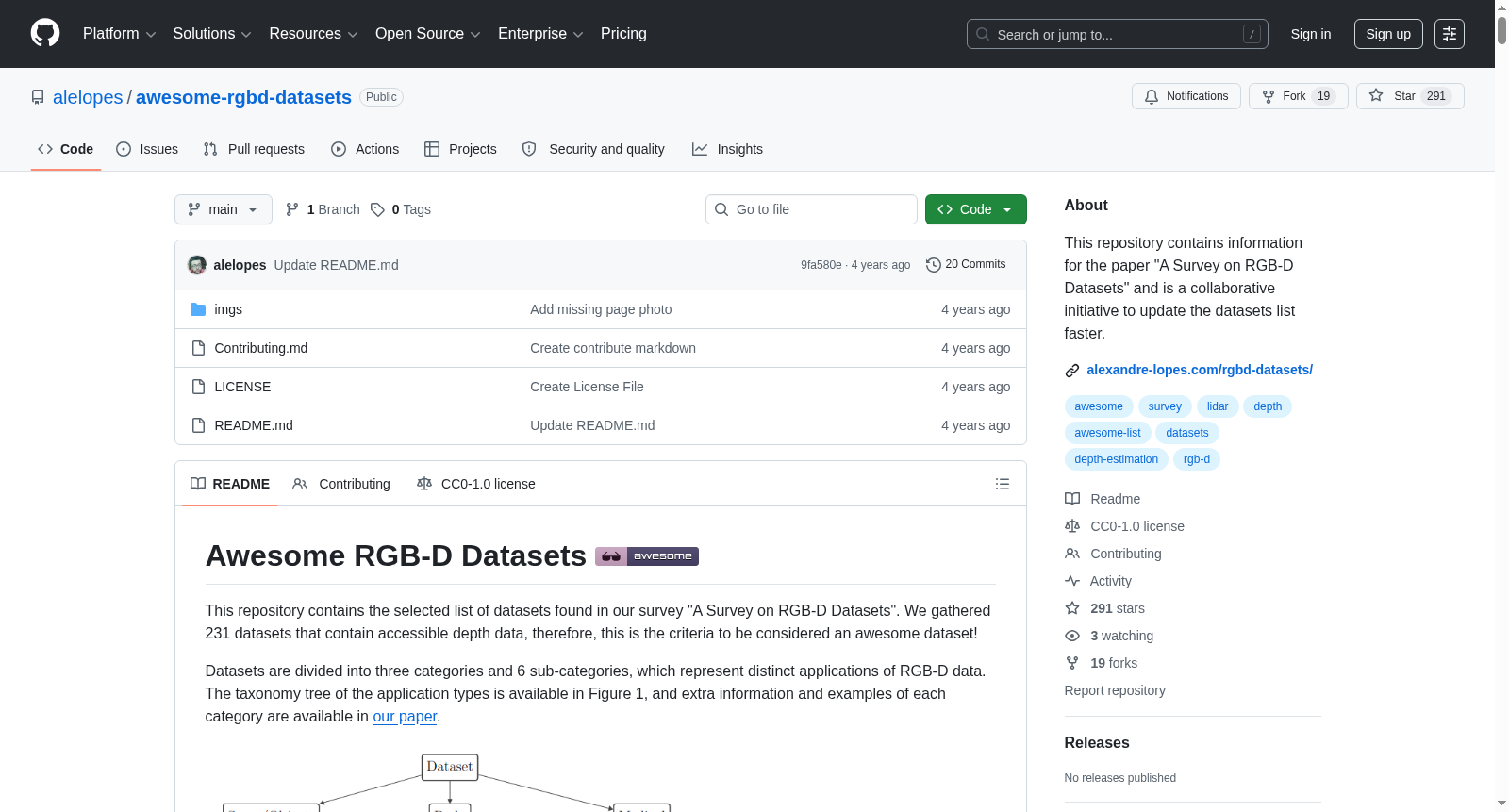Viewport: 1509px width, 812px height.
Task: Open the 1 Branch link
Action: pos(323,209)
